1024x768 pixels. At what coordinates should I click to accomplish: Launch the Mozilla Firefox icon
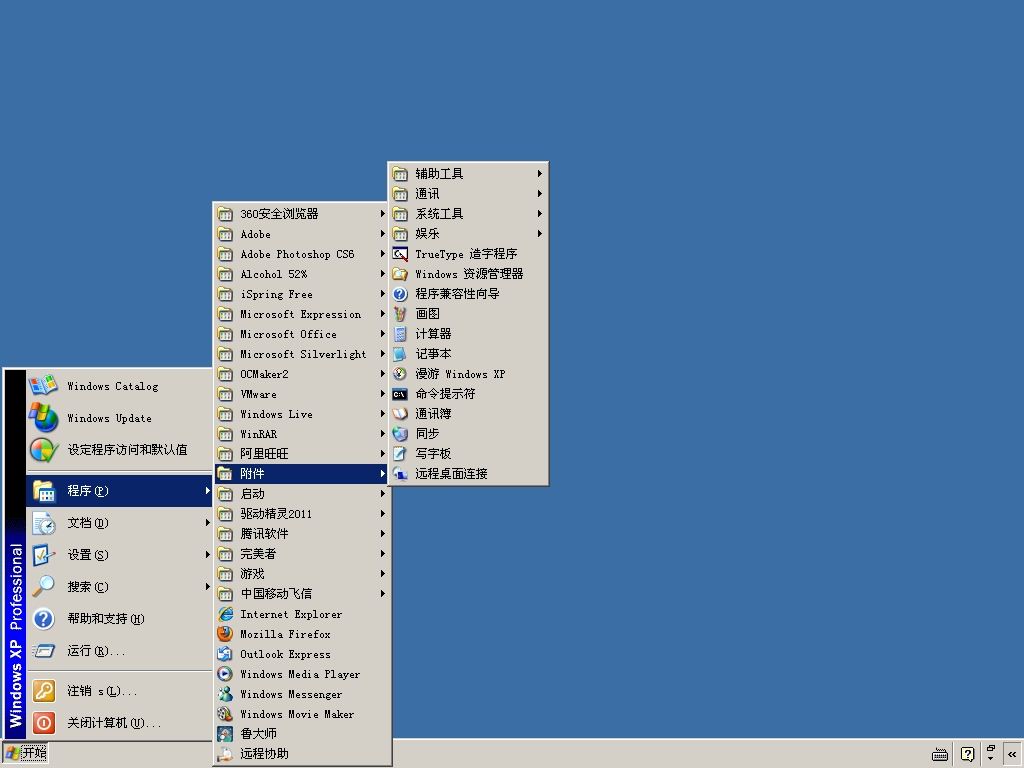pyautogui.click(x=225, y=634)
